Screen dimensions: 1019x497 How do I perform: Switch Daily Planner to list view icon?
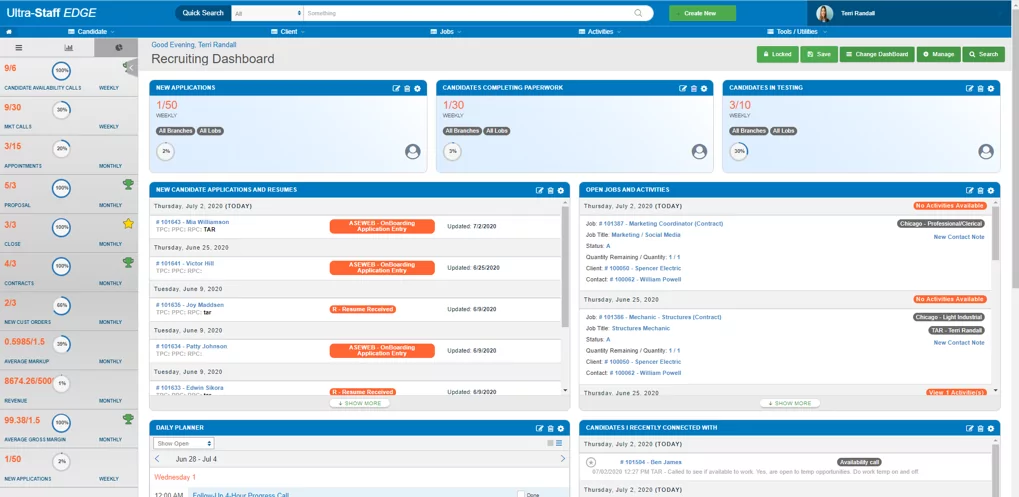tap(559, 443)
